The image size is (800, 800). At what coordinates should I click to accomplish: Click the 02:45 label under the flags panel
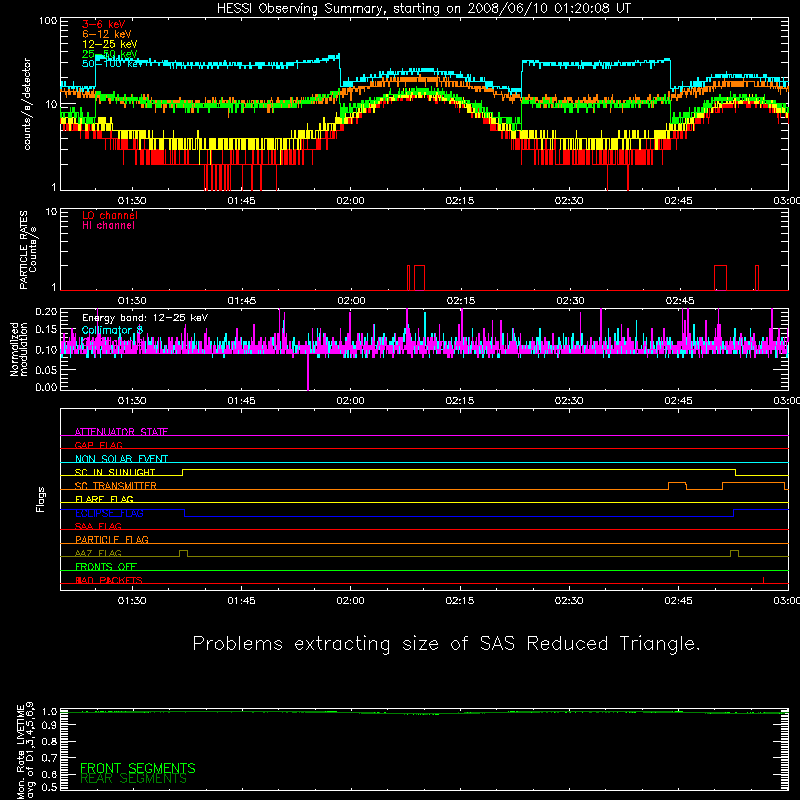pyautogui.click(x=679, y=601)
